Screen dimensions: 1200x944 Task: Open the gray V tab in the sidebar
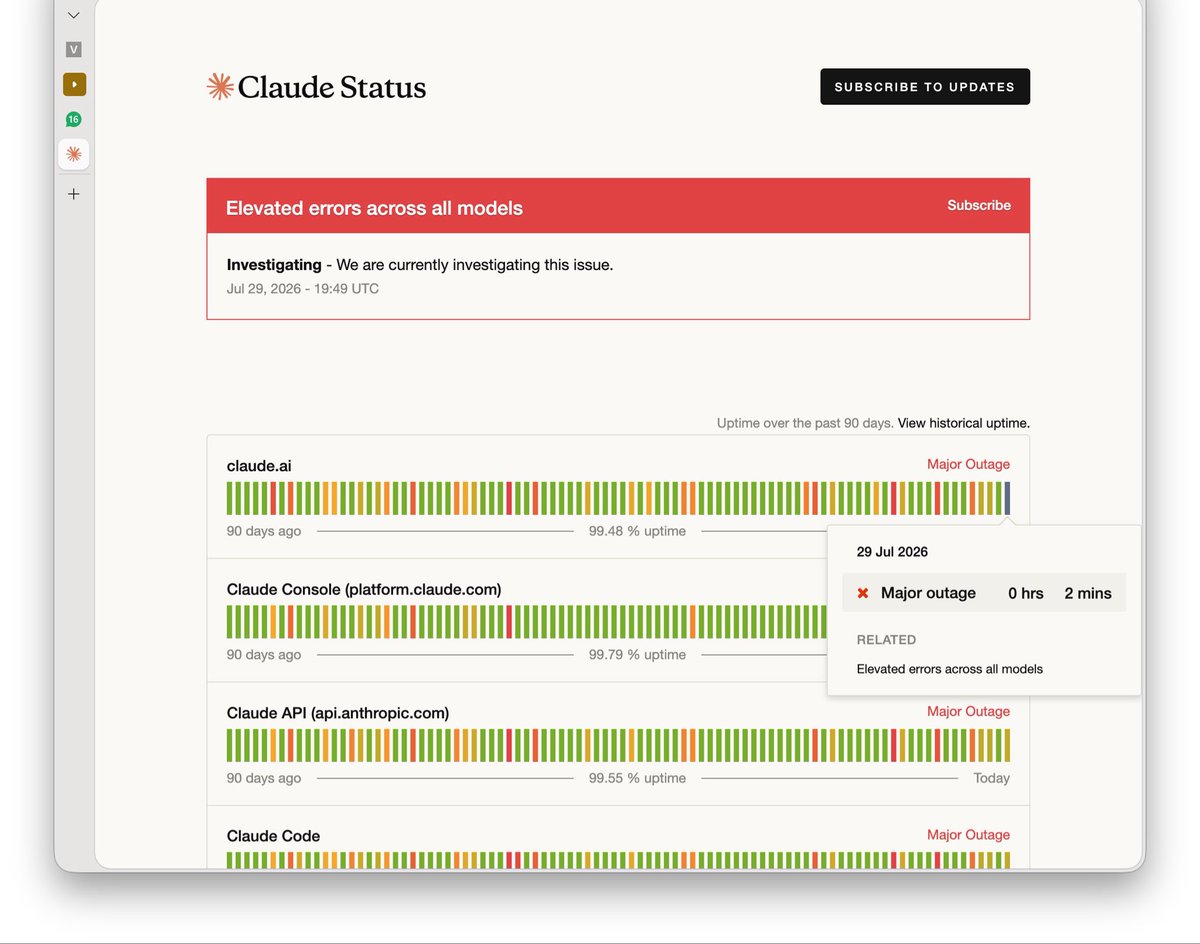point(73,49)
